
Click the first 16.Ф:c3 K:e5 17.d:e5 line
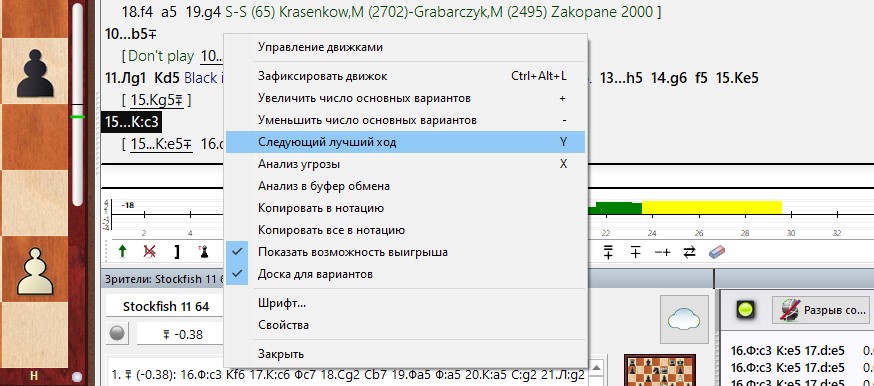pyautogui.click(x=788, y=351)
